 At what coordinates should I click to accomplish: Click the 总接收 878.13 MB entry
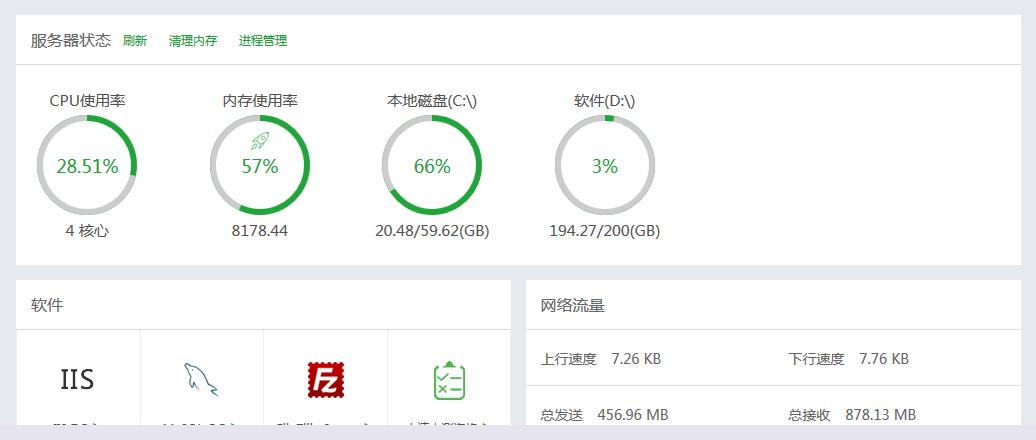[852, 415]
